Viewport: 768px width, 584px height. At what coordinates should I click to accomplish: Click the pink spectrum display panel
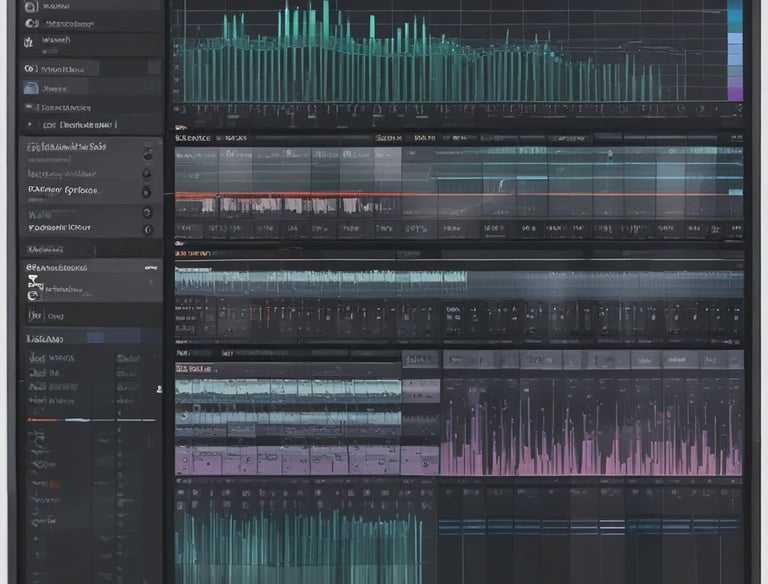tap(591, 427)
